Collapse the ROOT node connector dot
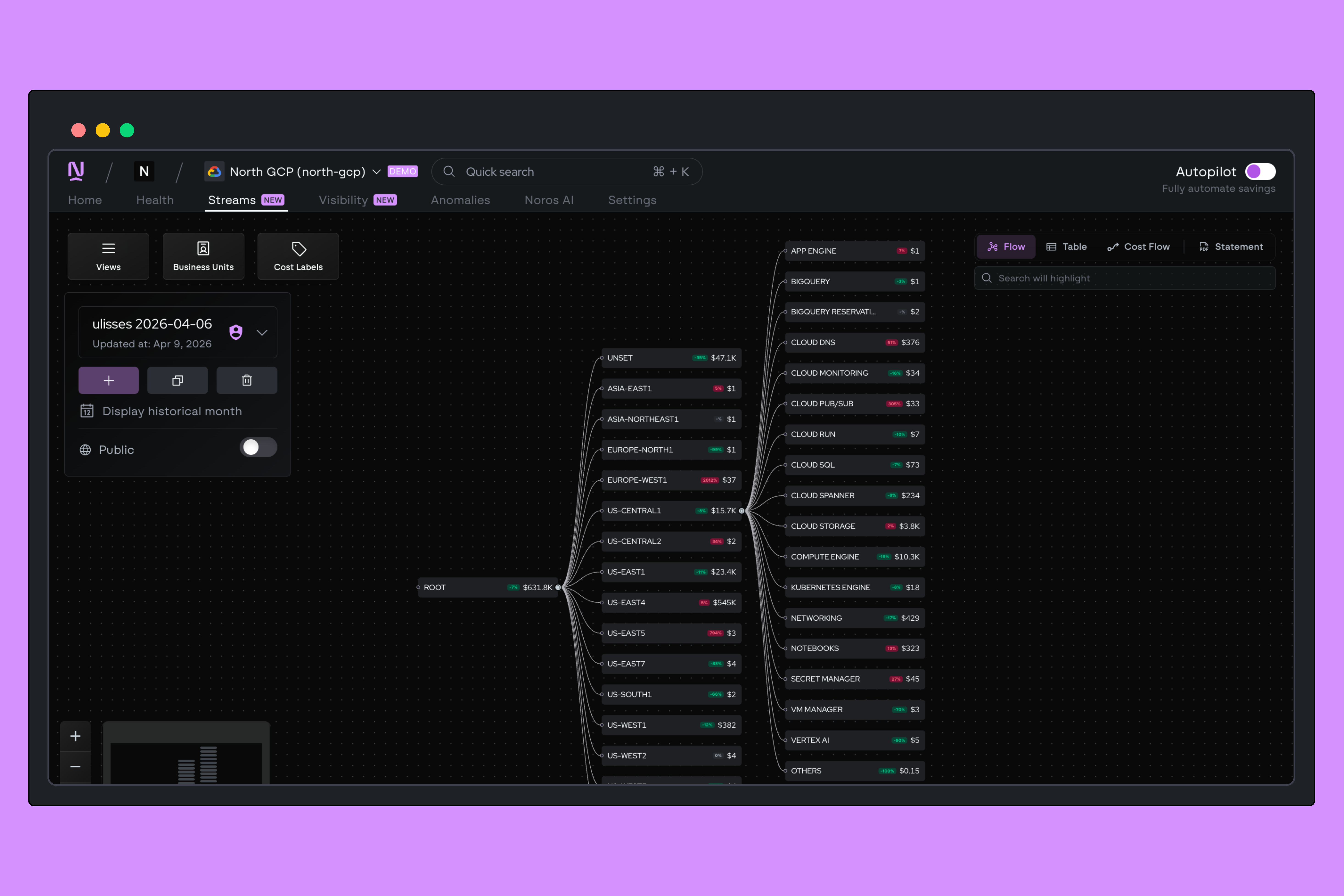Viewport: 1344px width, 896px height. pos(558,587)
